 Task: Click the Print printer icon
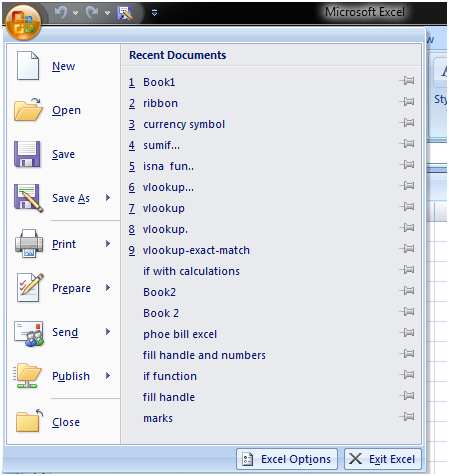(x=29, y=243)
